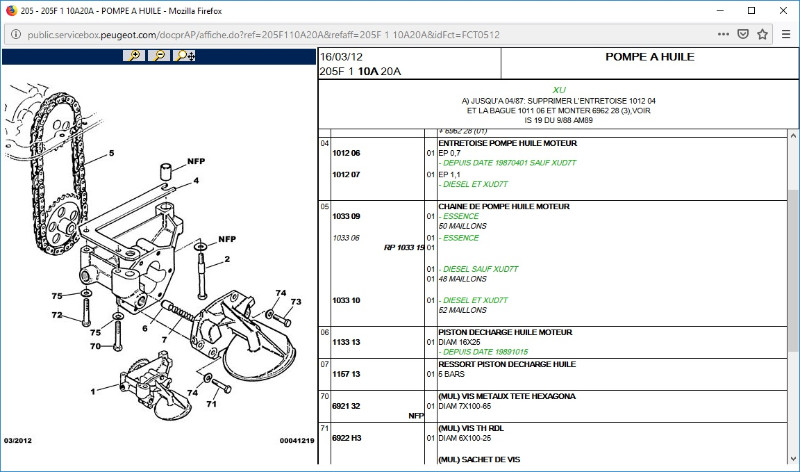Viewport: 800px width, 472px height.
Task: Select part reference 6922 H3
Action: click(346, 438)
